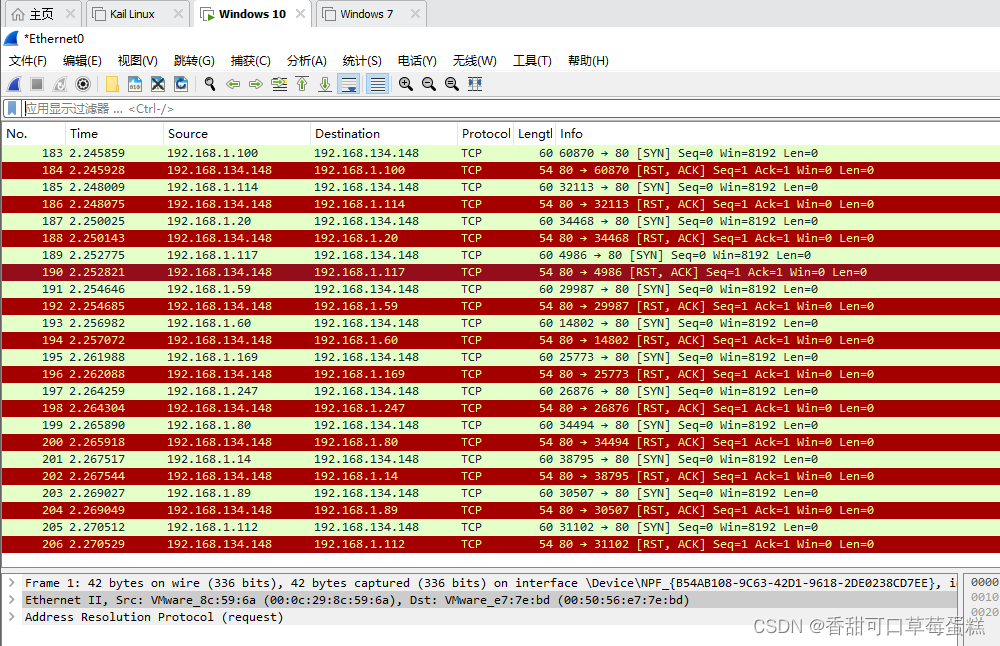
Task: Open capture options via the gear icon
Action: 83,84
